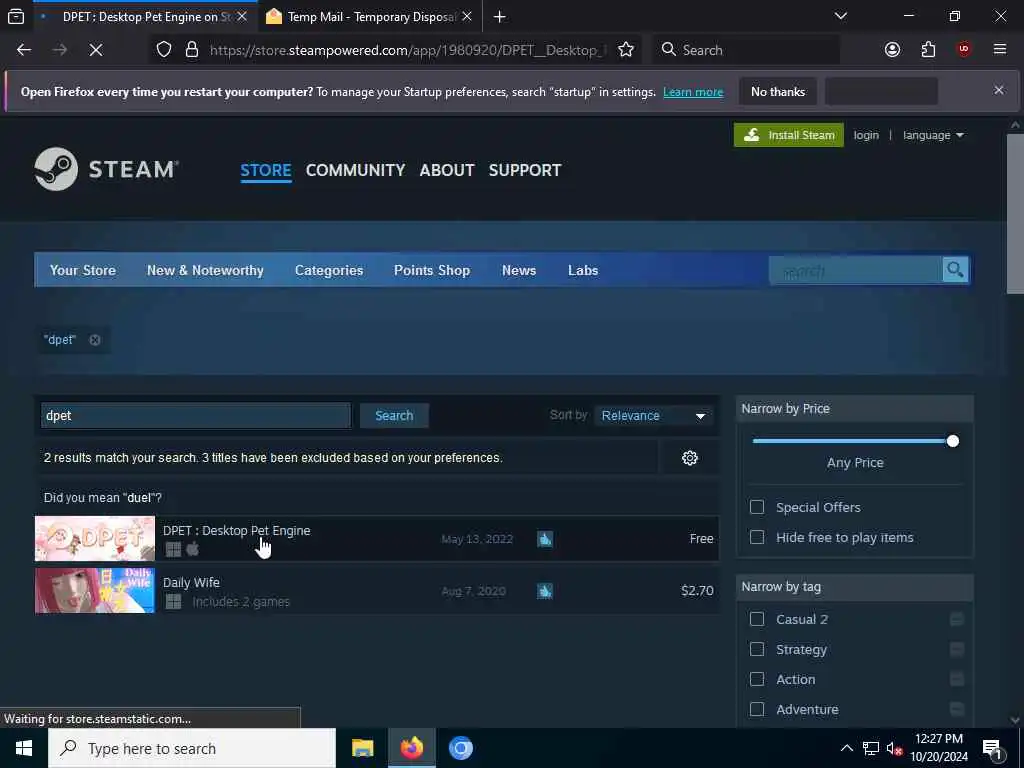This screenshot has height=768, width=1024.
Task: Check the Strategy tag filter
Action: pos(757,649)
